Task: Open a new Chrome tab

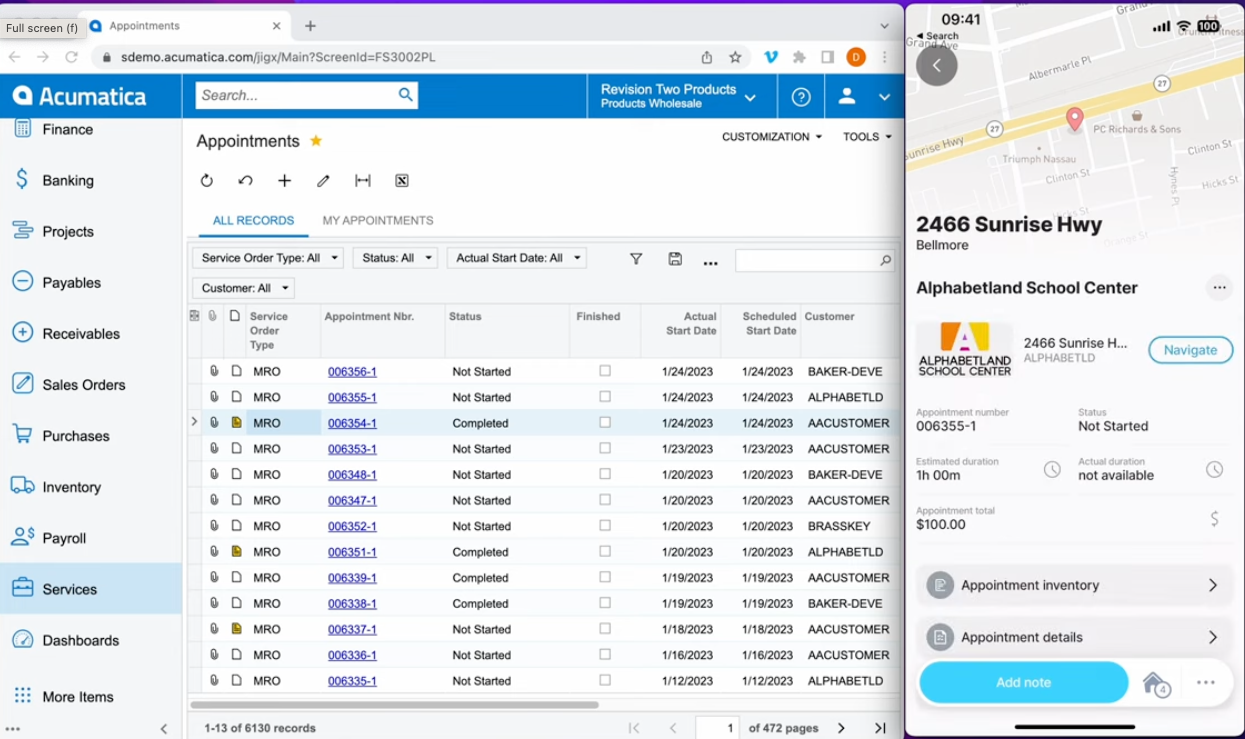Action: tap(310, 26)
